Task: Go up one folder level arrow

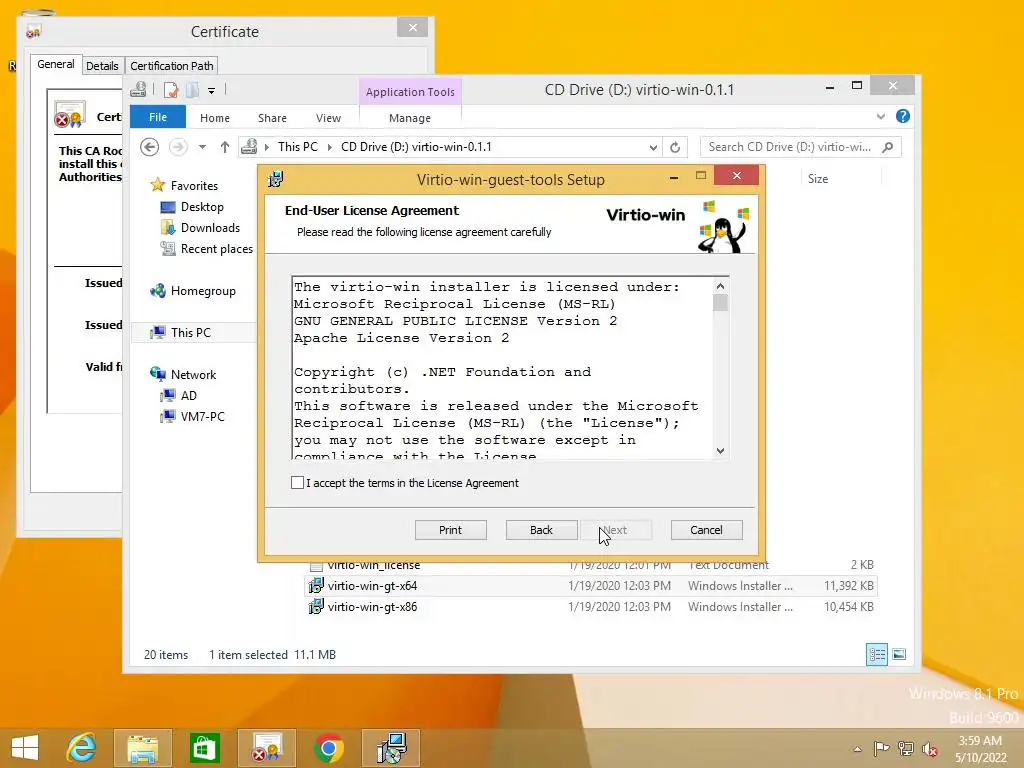Action: [225, 147]
